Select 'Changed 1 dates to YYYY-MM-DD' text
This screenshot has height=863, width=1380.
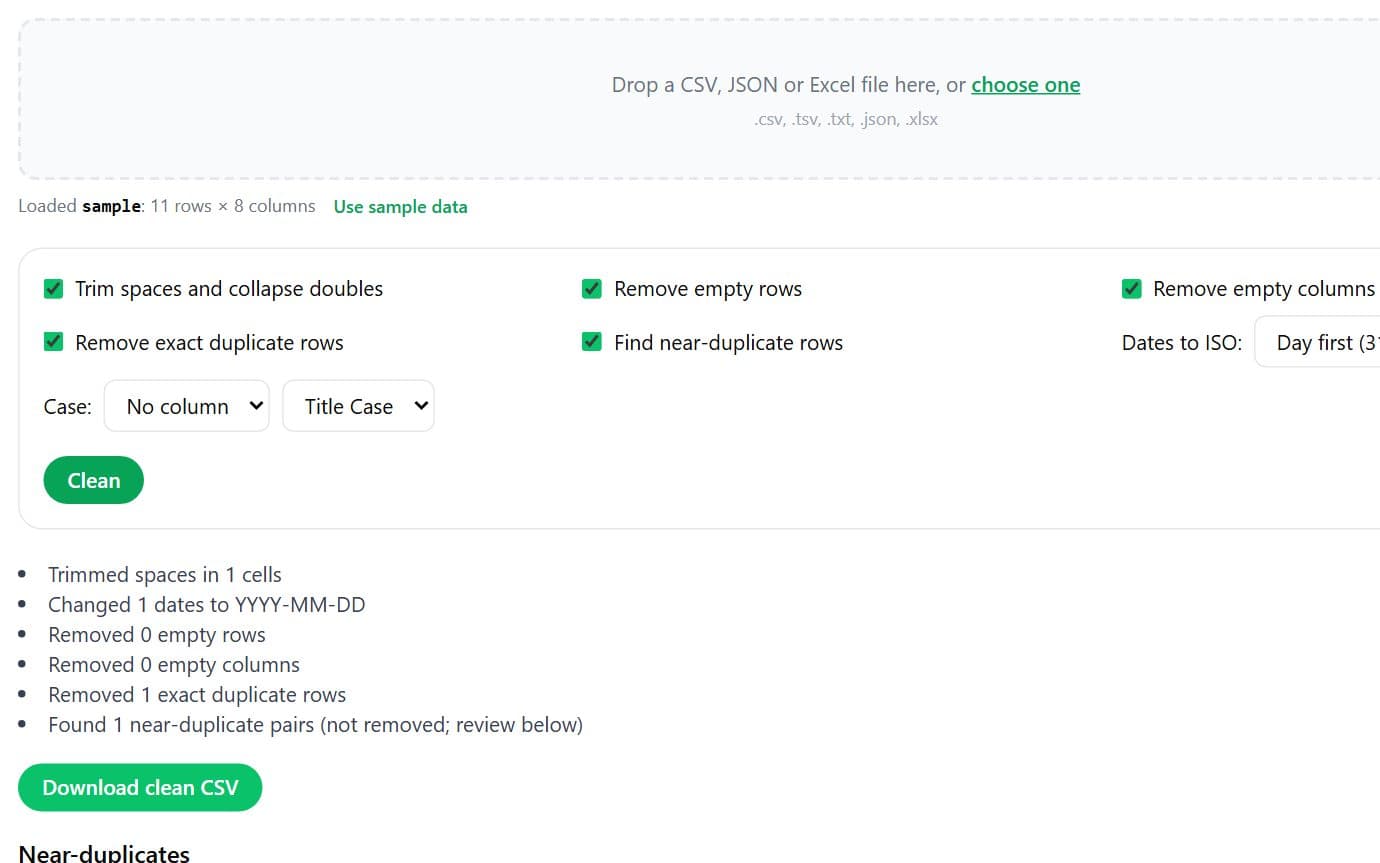[207, 605]
